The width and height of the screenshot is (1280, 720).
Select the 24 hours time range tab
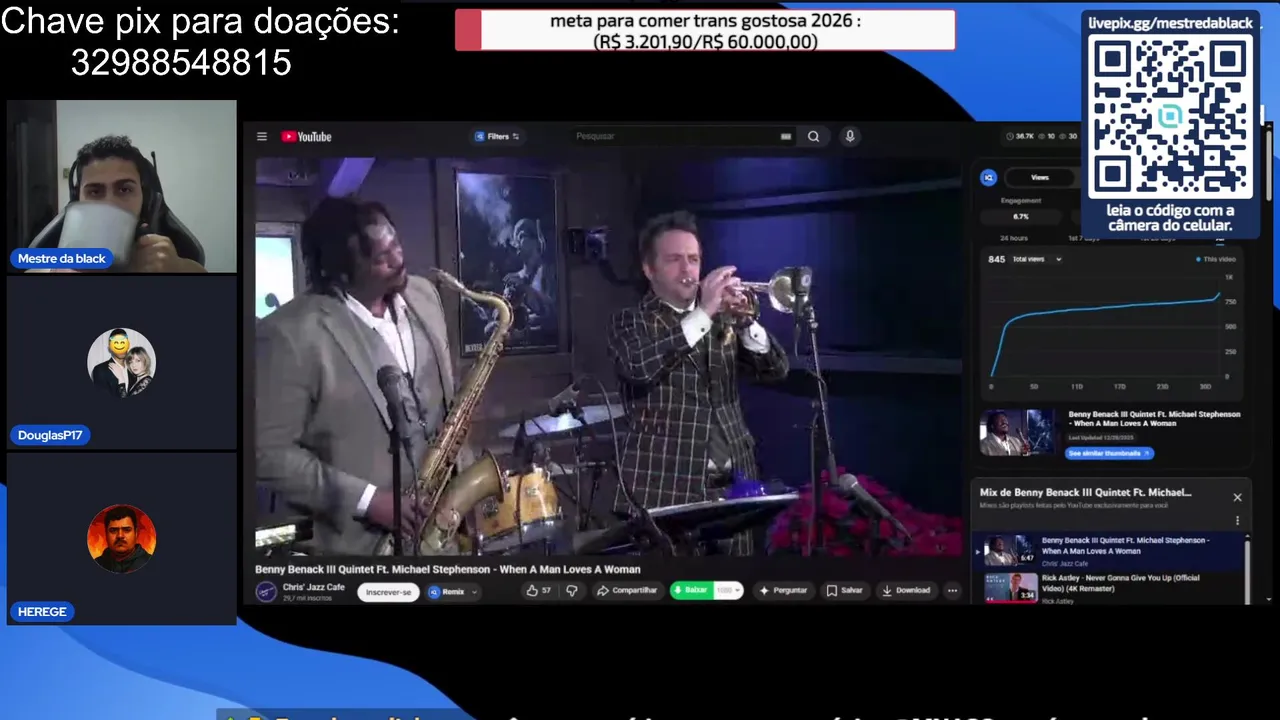click(1013, 238)
